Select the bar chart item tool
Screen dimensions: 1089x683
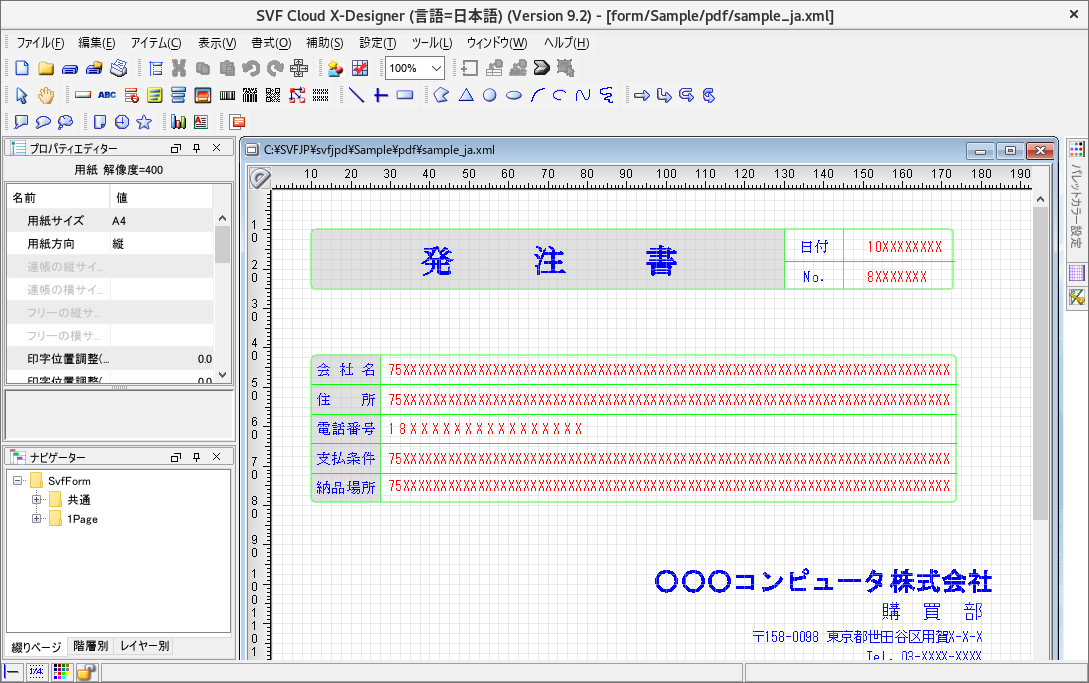(178, 121)
